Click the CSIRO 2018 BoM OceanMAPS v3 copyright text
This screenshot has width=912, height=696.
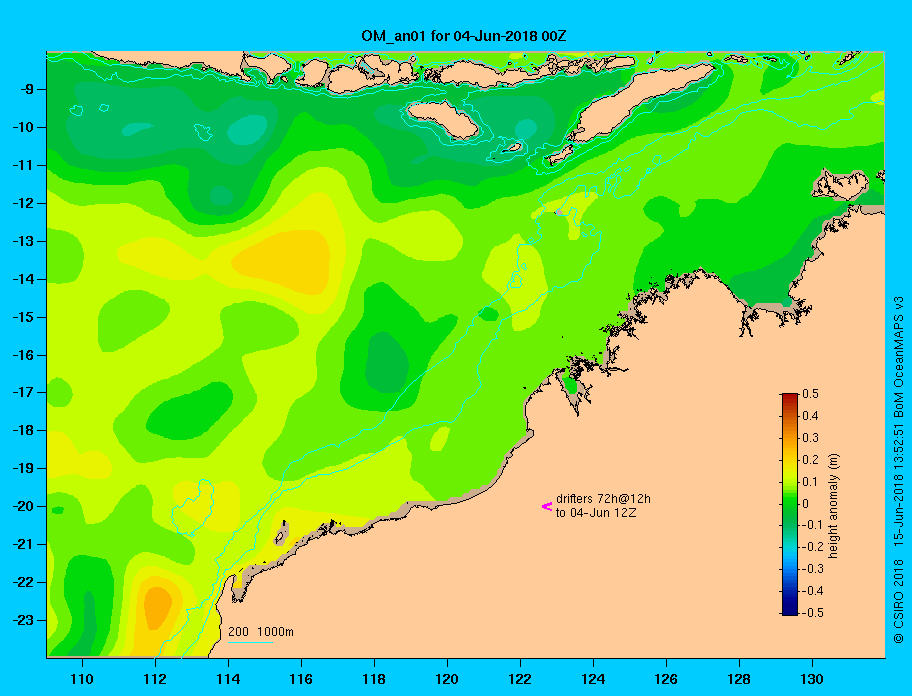[x=899, y=469]
